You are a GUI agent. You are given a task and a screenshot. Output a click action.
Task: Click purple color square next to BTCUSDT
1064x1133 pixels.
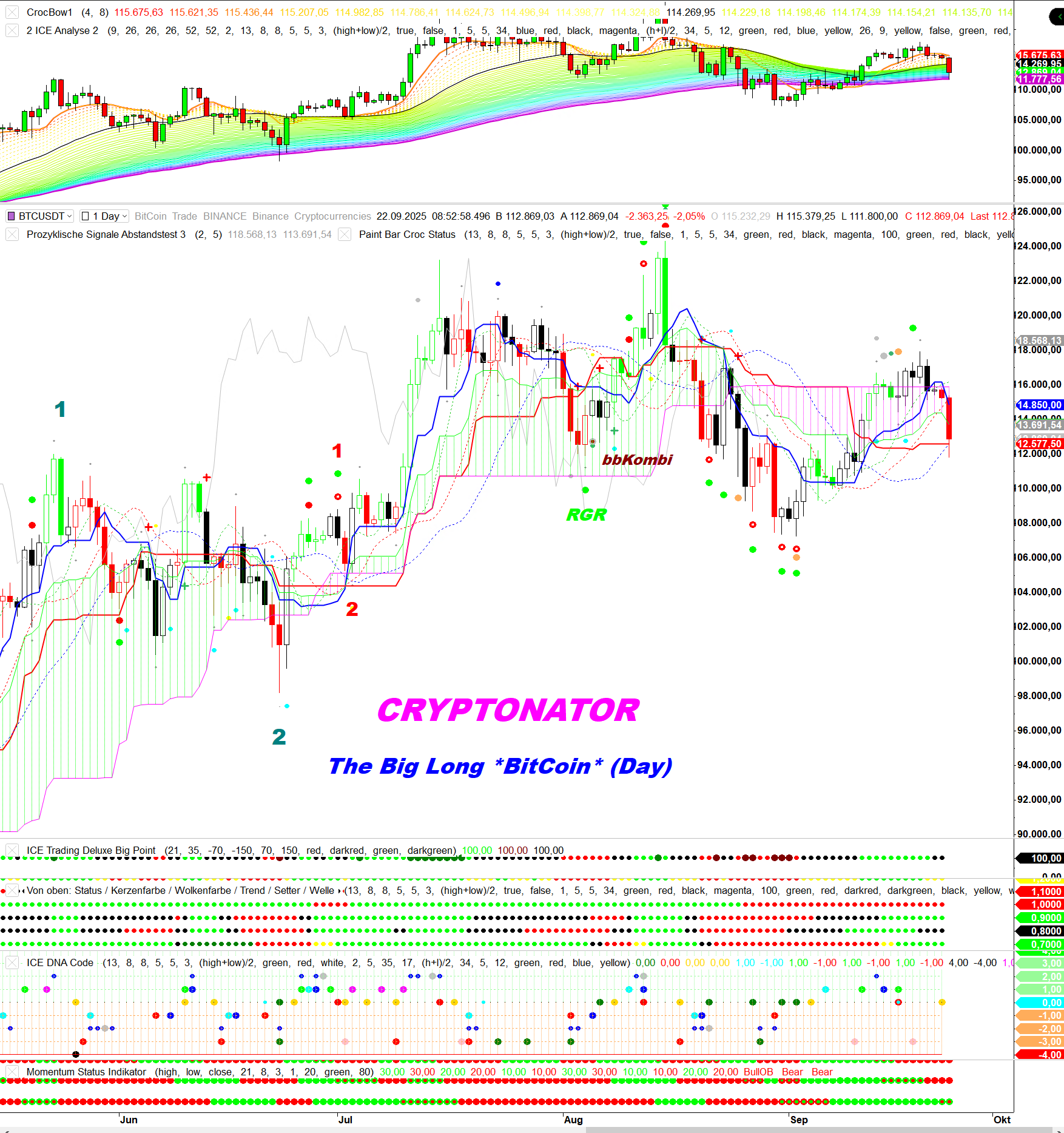11,216
